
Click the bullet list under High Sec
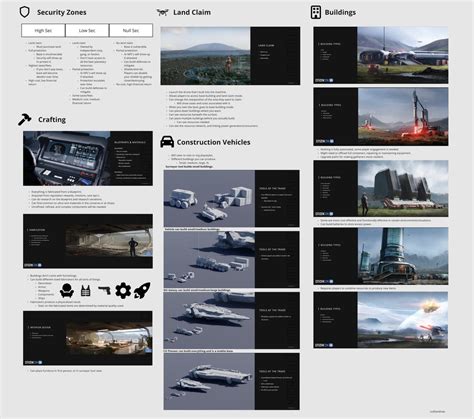(46, 64)
